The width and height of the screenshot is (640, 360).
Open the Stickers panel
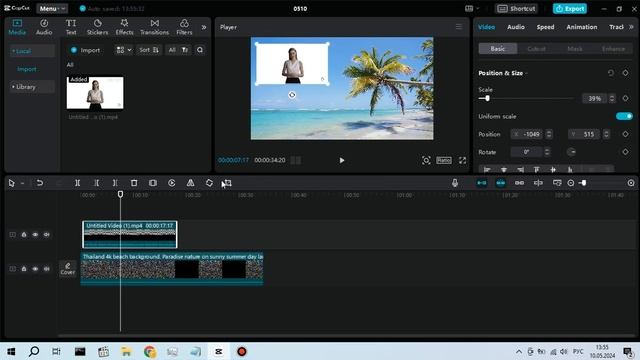[x=98, y=27]
